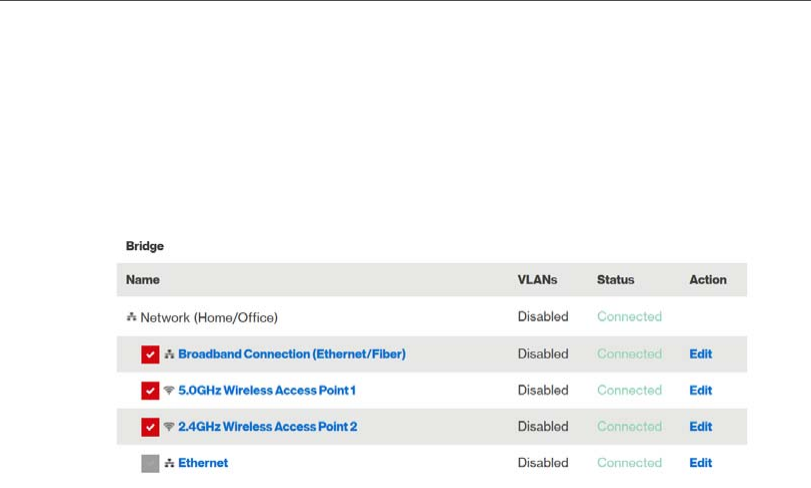The image size is (811, 488).
Task: Enable the gray Ethernet checkbox
Action: [x=150, y=464]
